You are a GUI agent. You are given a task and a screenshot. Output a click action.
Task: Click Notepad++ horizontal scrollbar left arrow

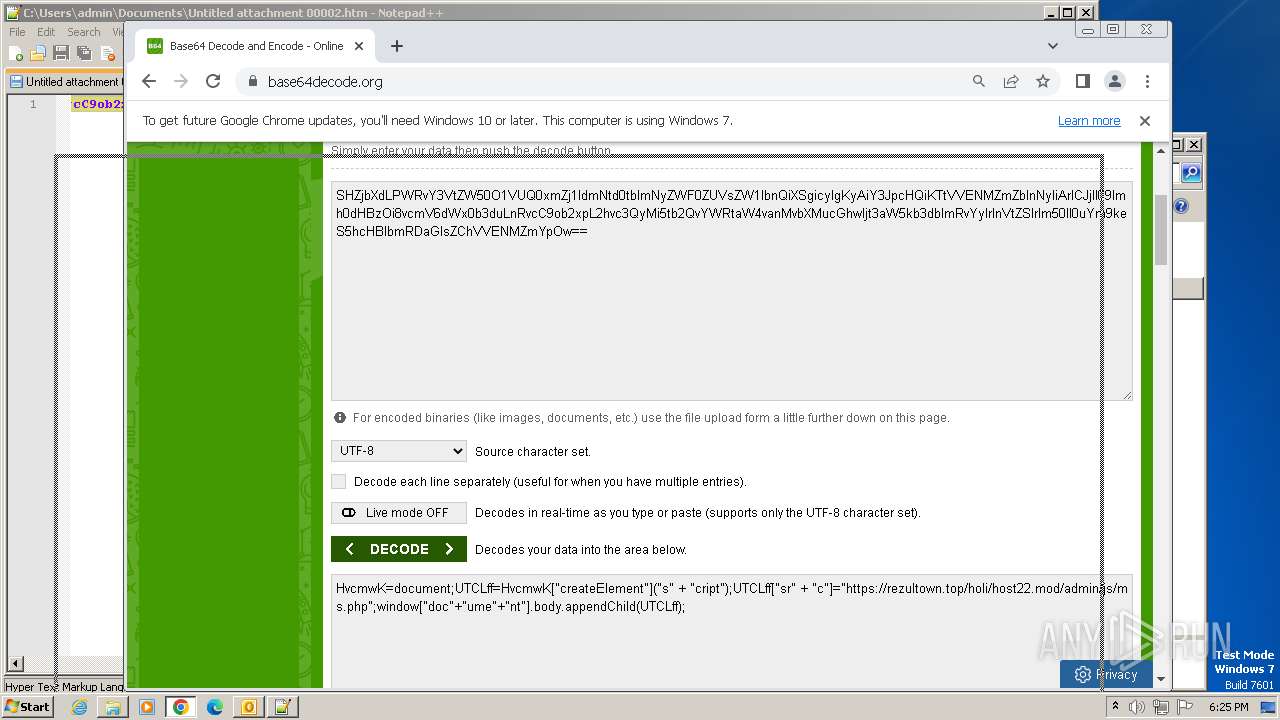(15, 664)
